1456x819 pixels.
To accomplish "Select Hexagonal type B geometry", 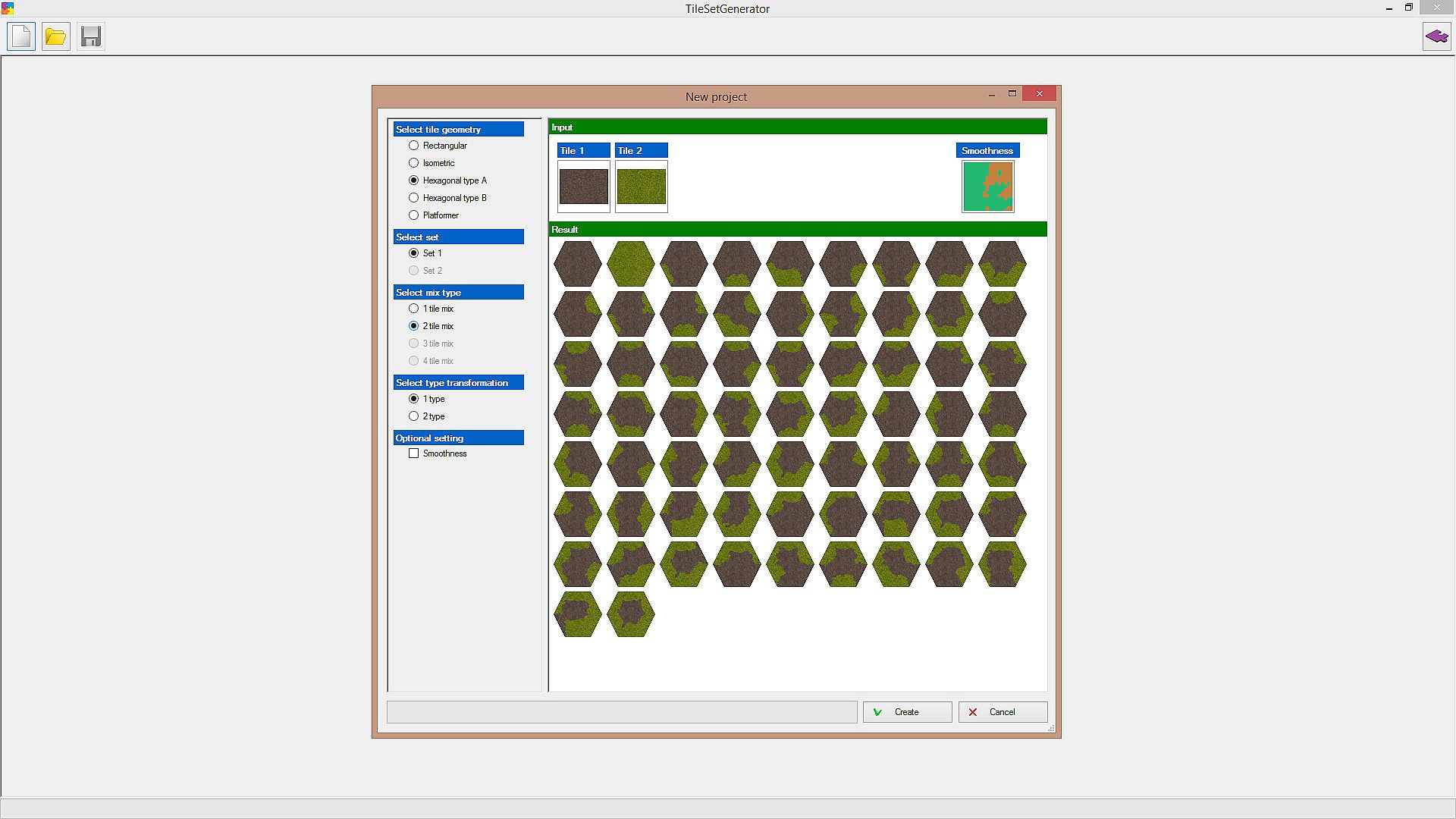I will [414, 198].
